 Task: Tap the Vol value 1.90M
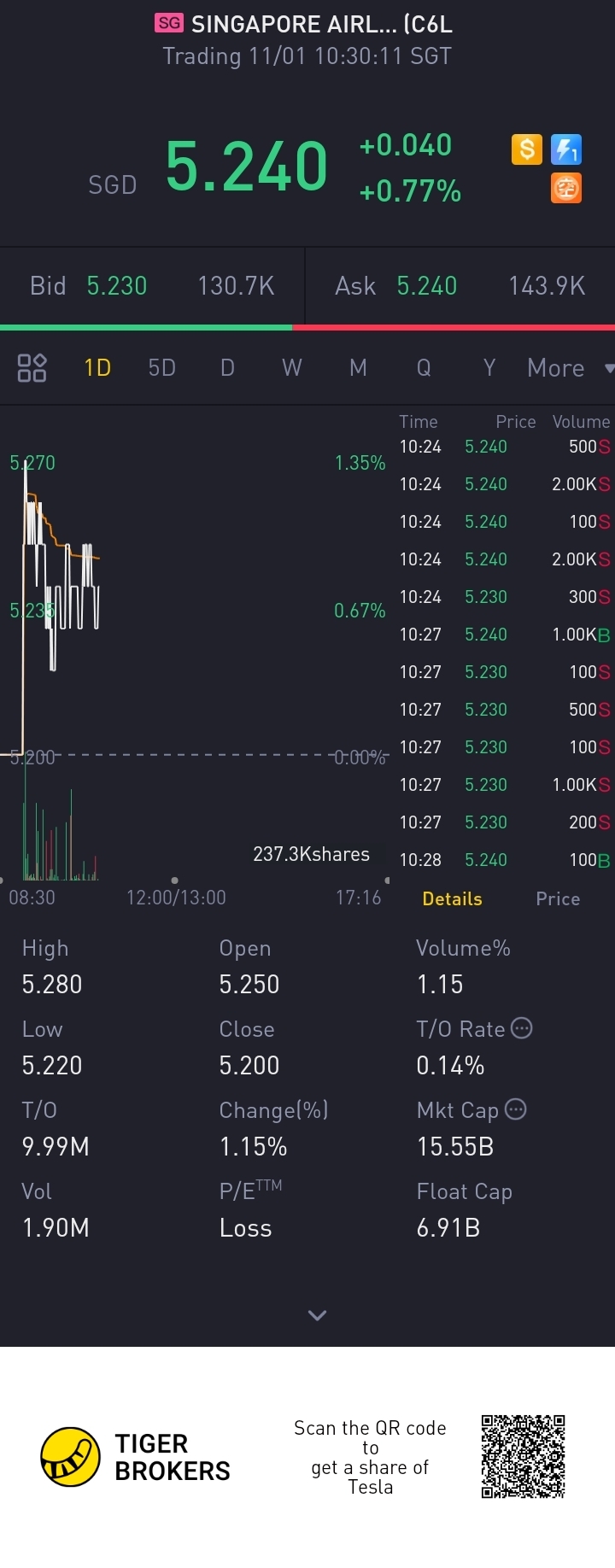pos(56,1228)
